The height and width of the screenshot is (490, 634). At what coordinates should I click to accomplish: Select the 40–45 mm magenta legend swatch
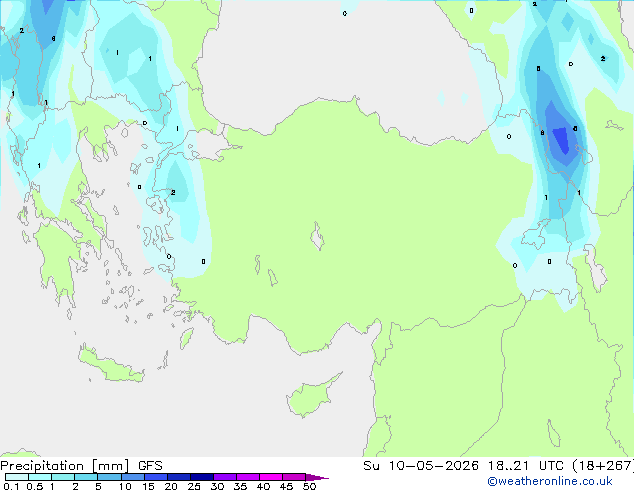tap(271, 477)
